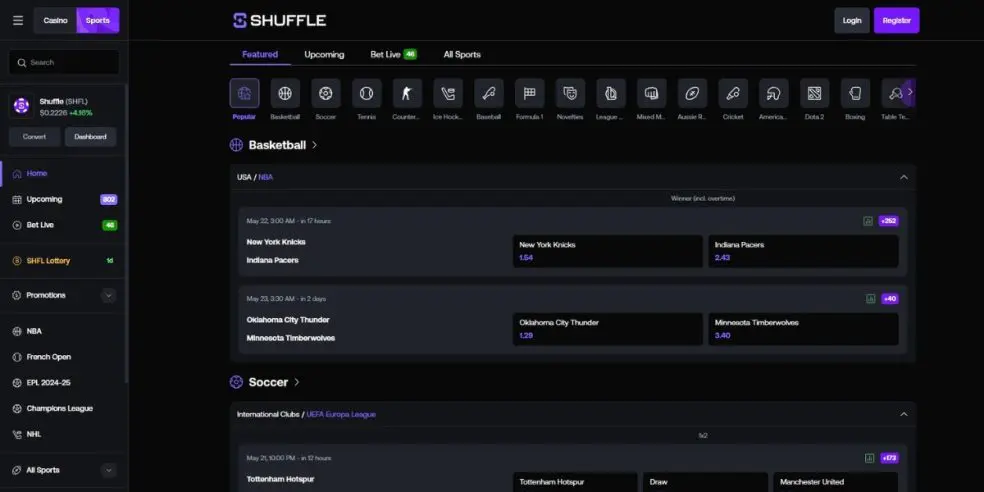Select the Formula 1 category icon
984x492 pixels.
coord(530,94)
